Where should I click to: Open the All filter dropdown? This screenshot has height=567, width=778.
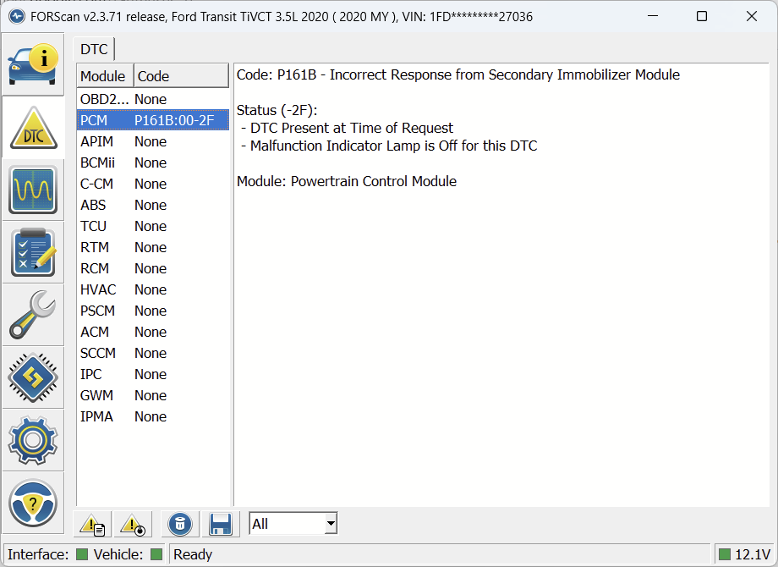point(293,523)
